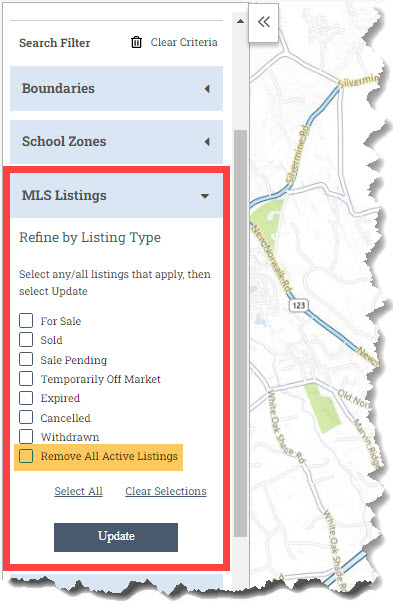Click the vertical scrollbar thumb
Viewport: 393px width, 605px height.
pos(240,333)
